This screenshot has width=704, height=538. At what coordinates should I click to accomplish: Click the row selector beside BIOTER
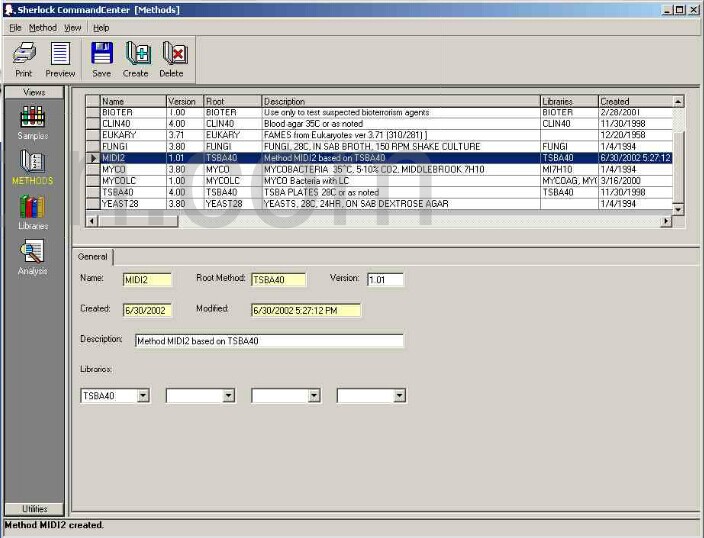coord(93,112)
